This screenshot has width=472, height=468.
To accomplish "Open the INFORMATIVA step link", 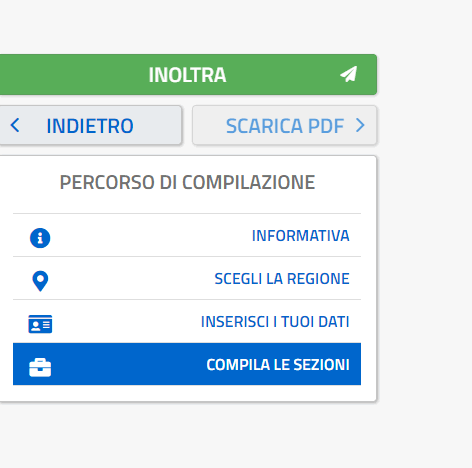I will tap(301, 236).
